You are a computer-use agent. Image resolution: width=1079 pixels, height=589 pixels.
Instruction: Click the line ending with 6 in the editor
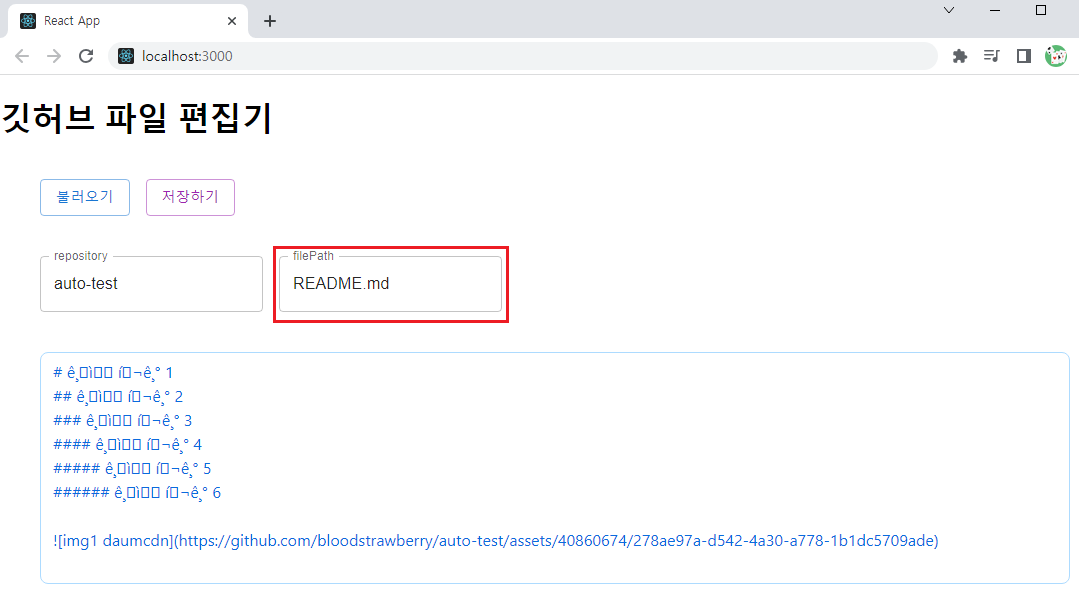click(x=137, y=493)
